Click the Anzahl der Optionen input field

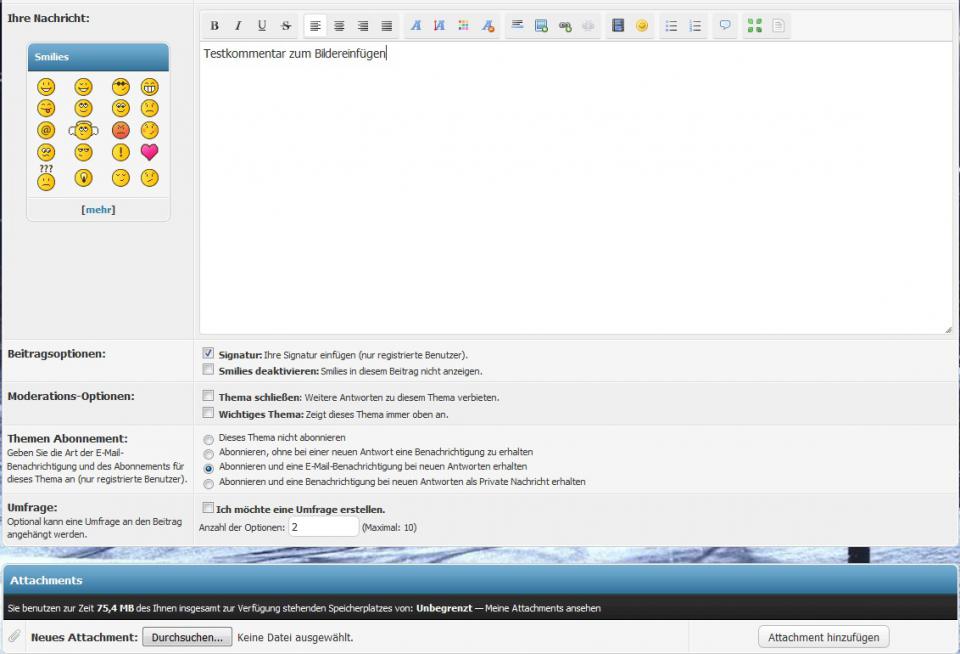323,526
